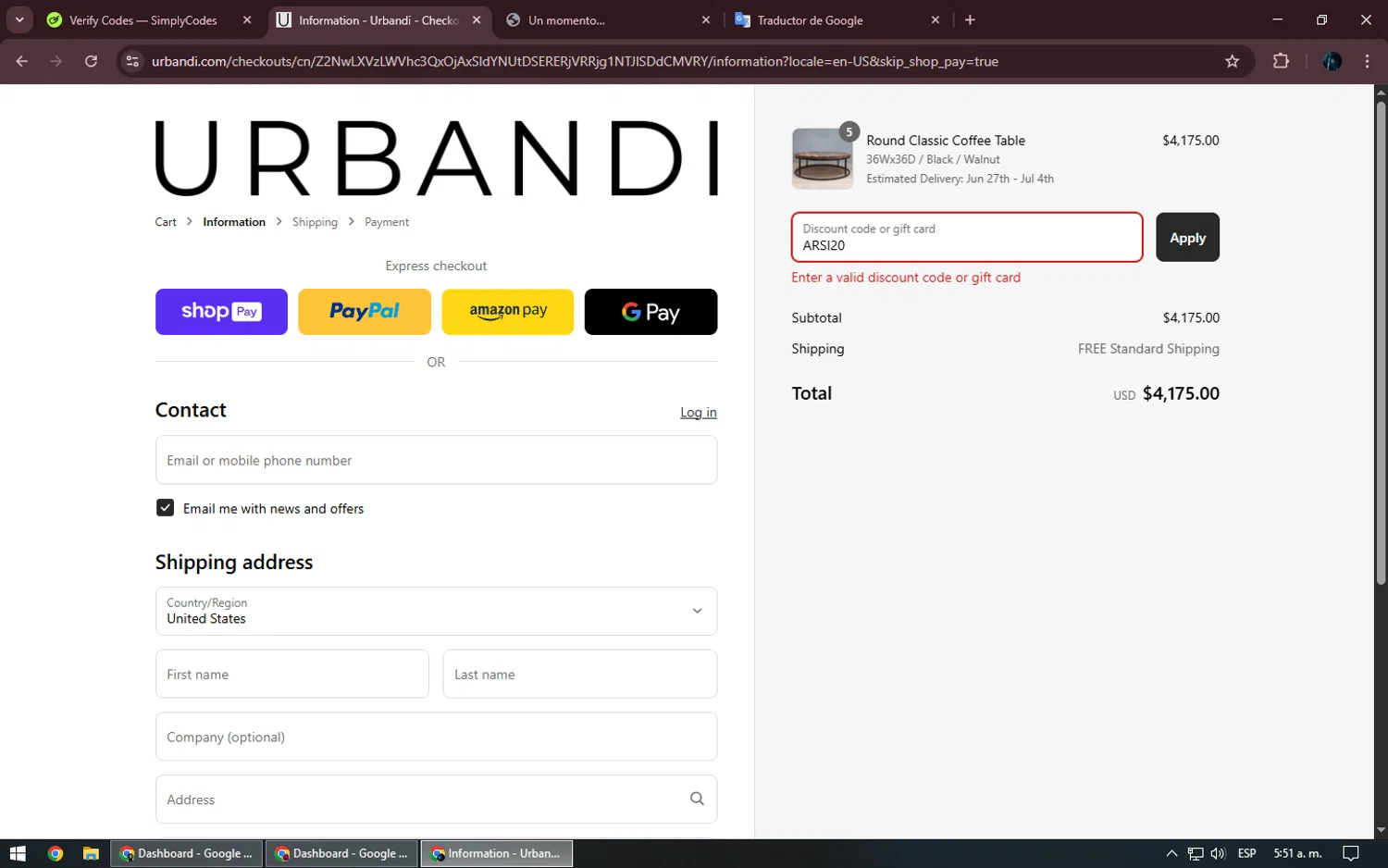The height and width of the screenshot is (868, 1388).
Task: Open File Explorer from taskbar
Action: (91, 853)
